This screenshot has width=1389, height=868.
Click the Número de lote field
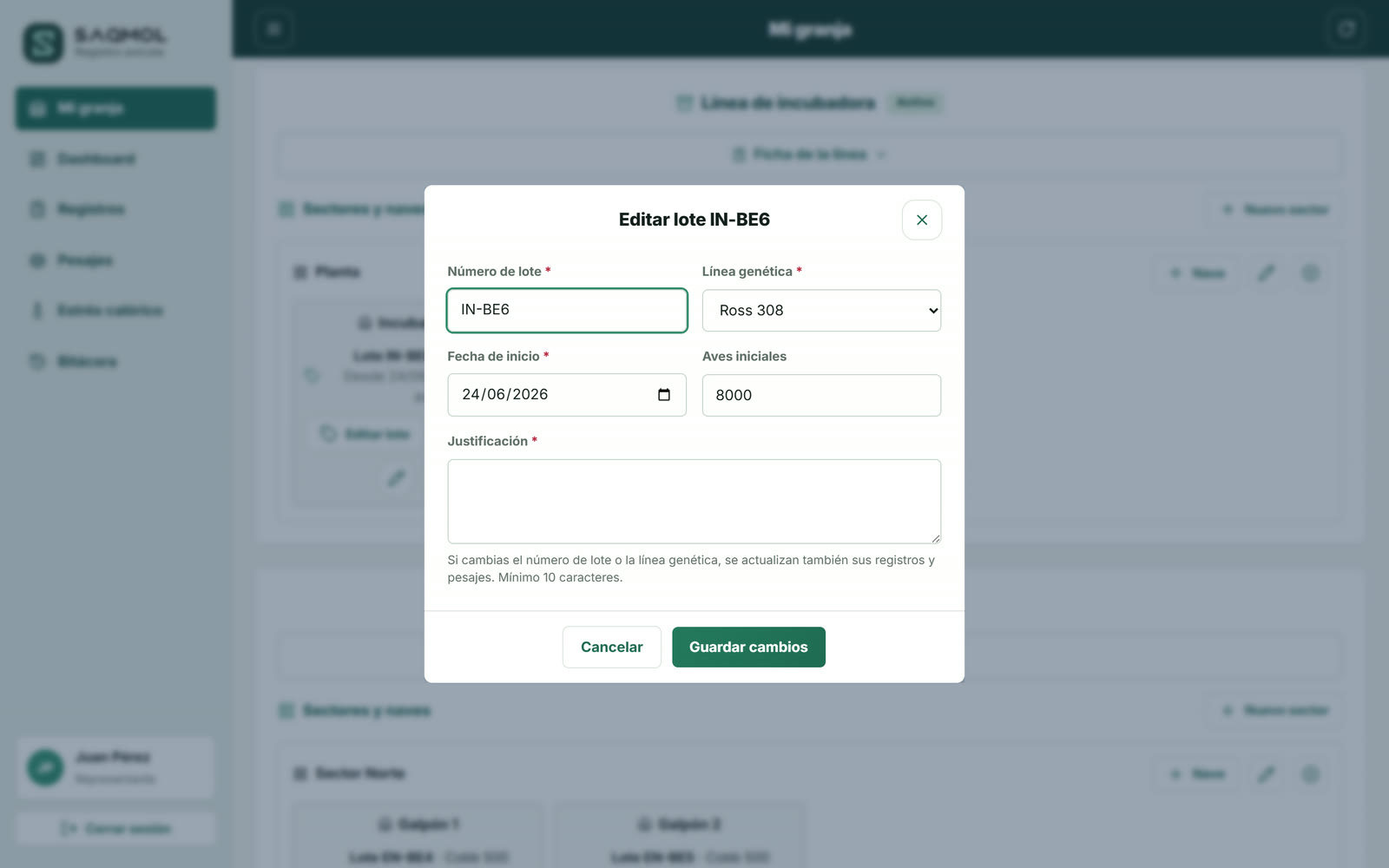[567, 311]
